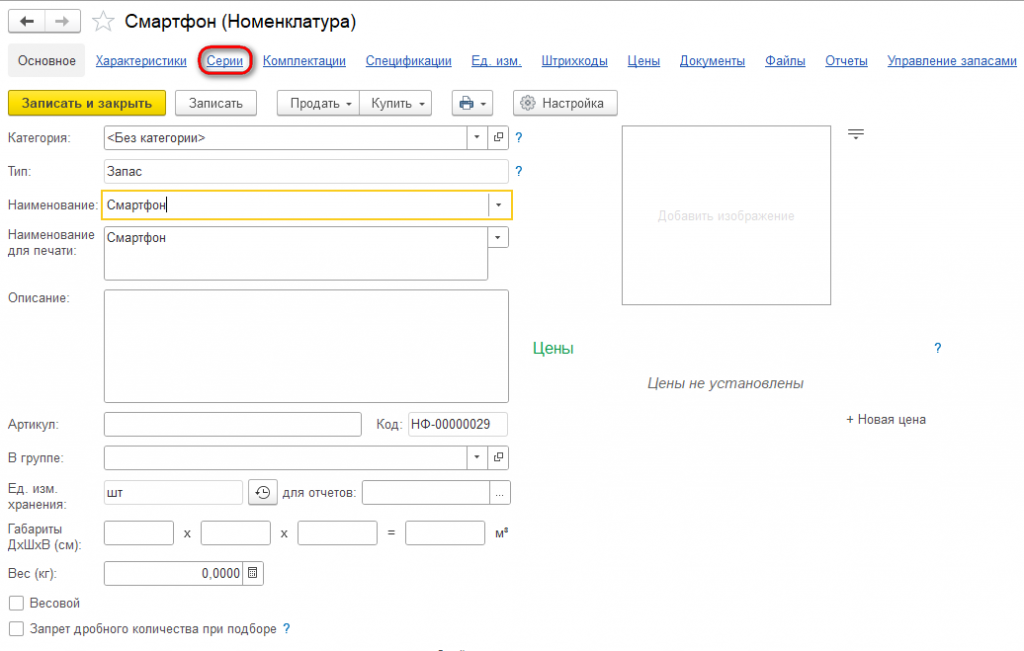
Task: Focus the для отчетов unit field
Action: point(426,493)
